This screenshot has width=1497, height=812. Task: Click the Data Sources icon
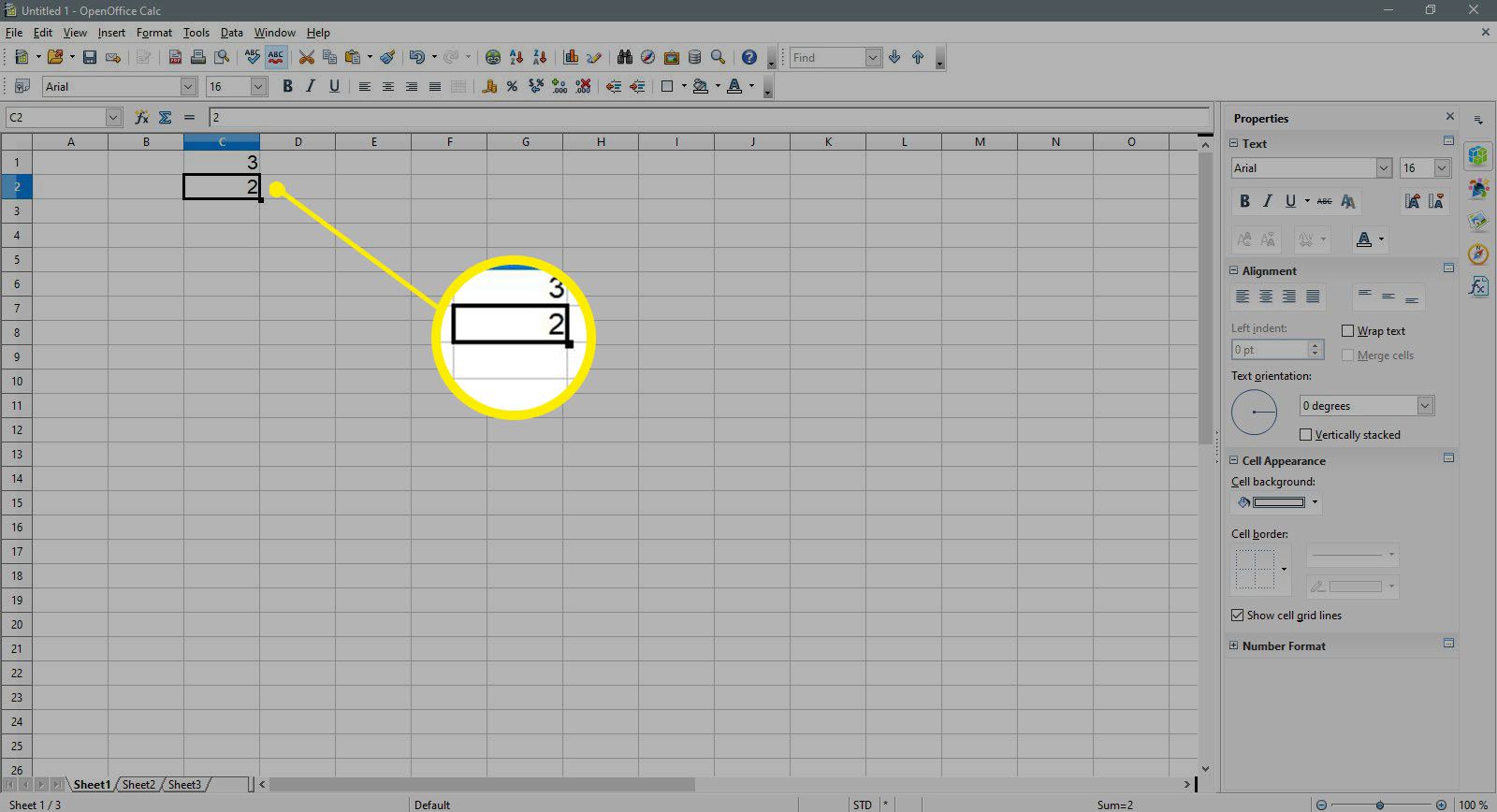695,57
